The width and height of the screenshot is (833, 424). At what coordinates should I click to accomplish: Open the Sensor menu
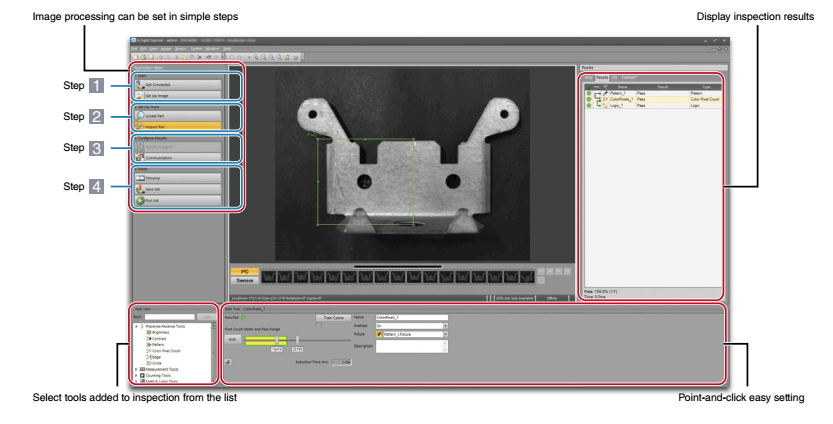(x=177, y=47)
